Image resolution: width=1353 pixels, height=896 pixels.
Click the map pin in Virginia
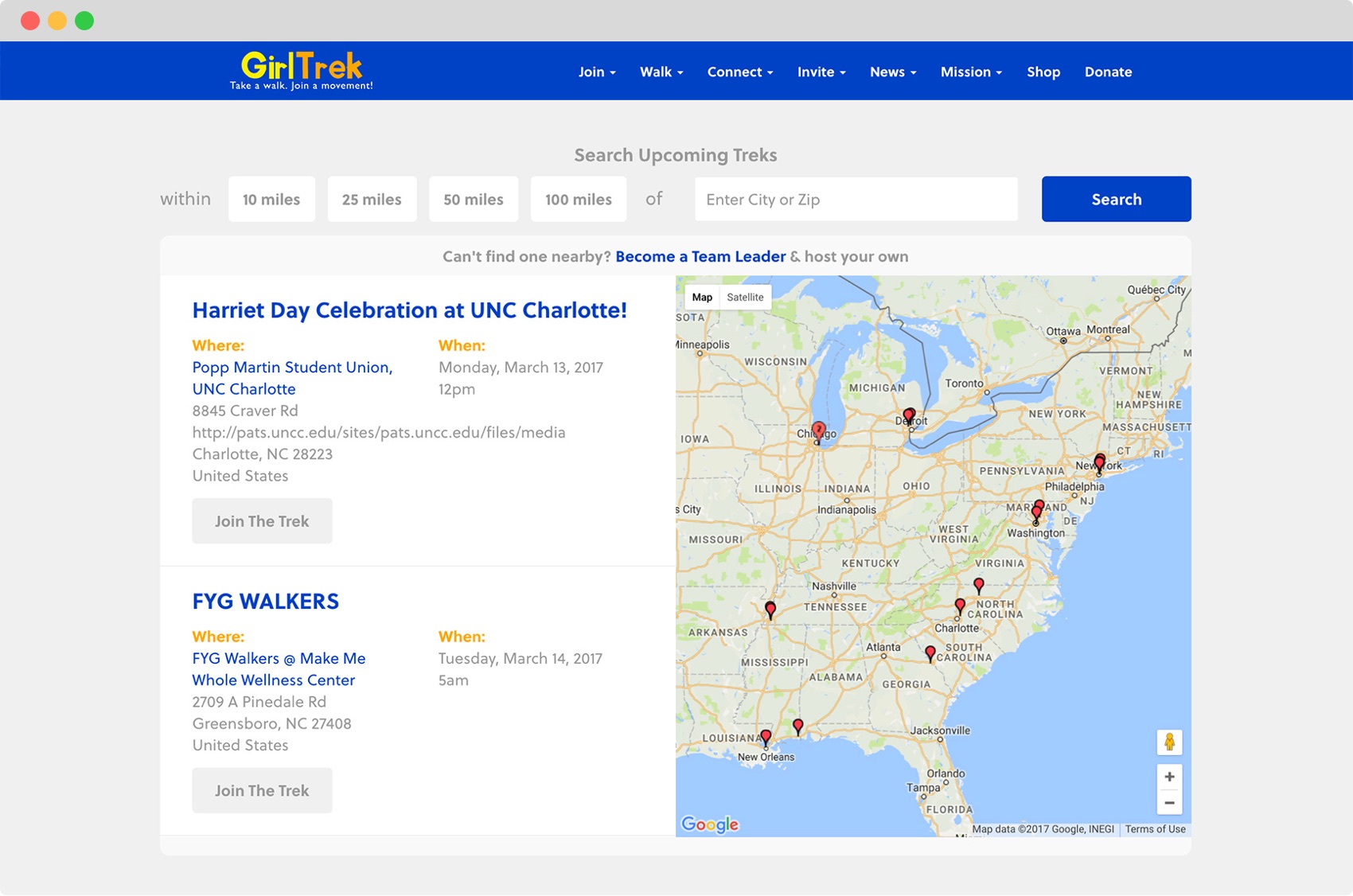pos(979,586)
